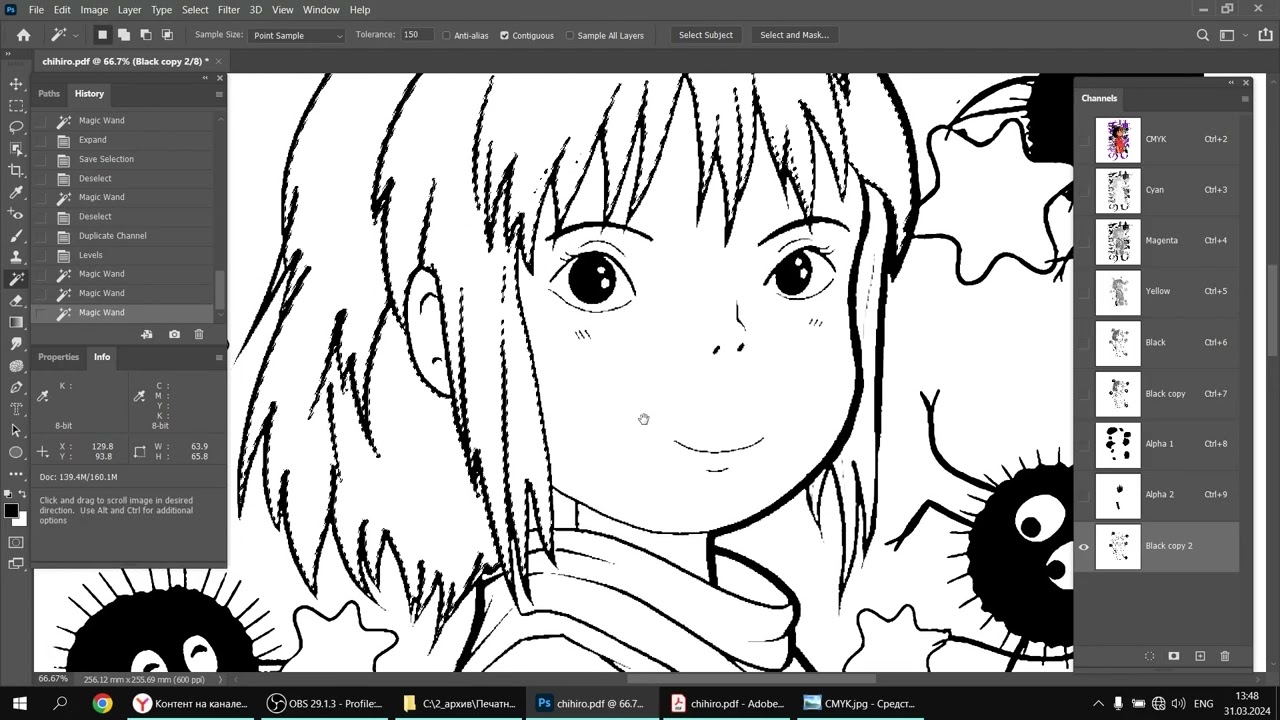This screenshot has width=1280, height=720.
Task: Open the Select menu
Action: pyautogui.click(x=195, y=10)
